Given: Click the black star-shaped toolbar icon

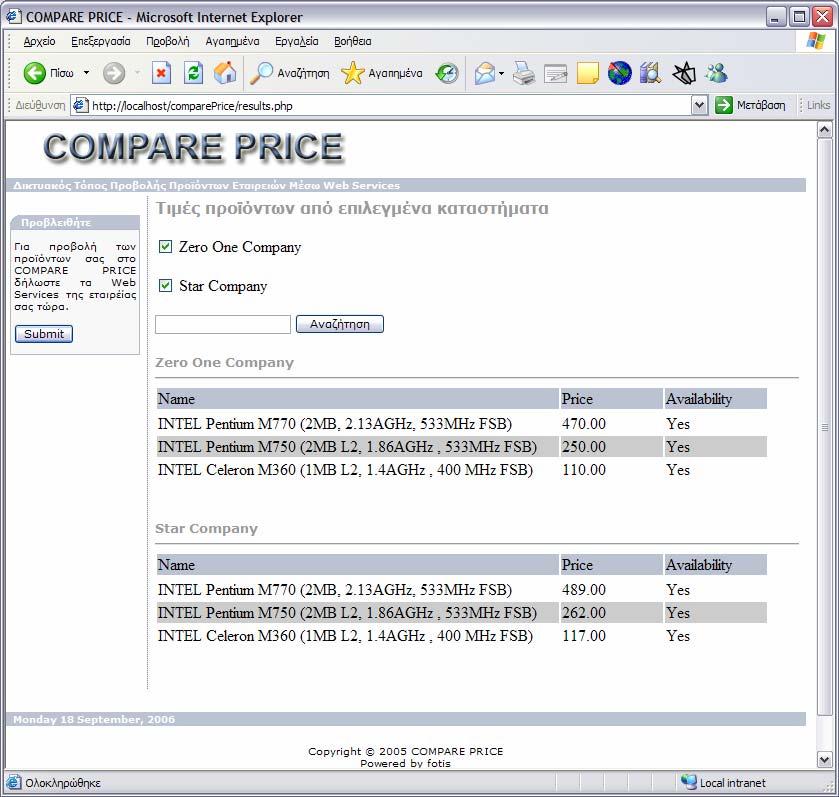Looking at the screenshot, I should 684,73.
